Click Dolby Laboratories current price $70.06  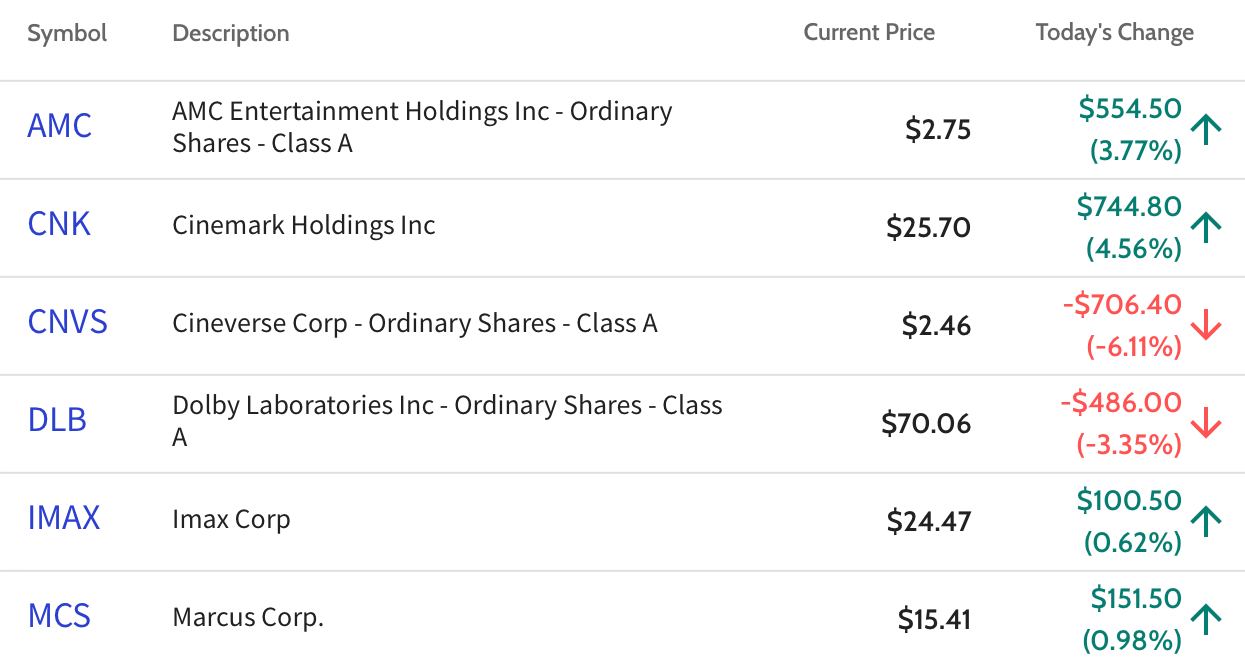tap(926, 424)
